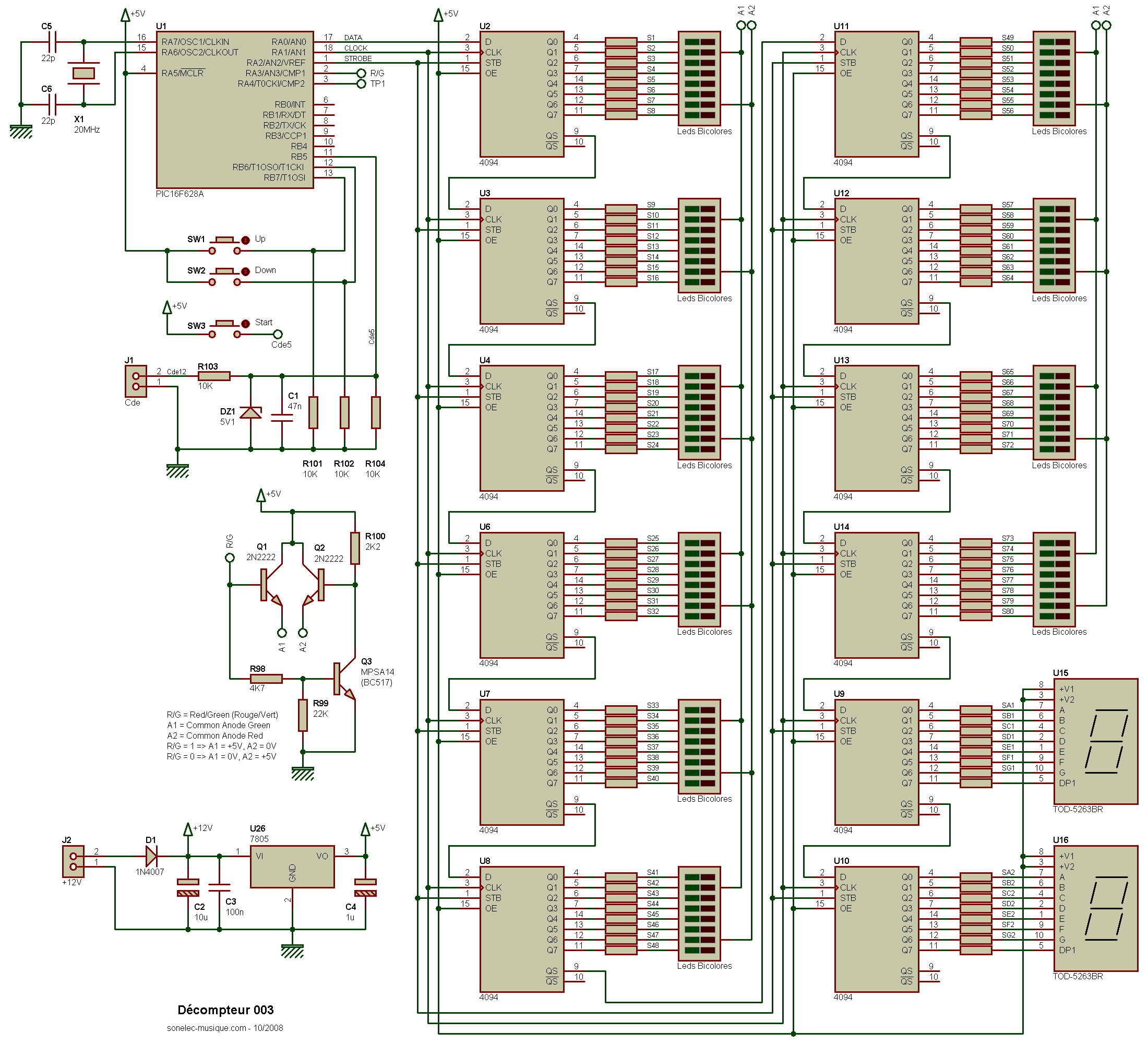Select the U10 4094 shift register

877,929
